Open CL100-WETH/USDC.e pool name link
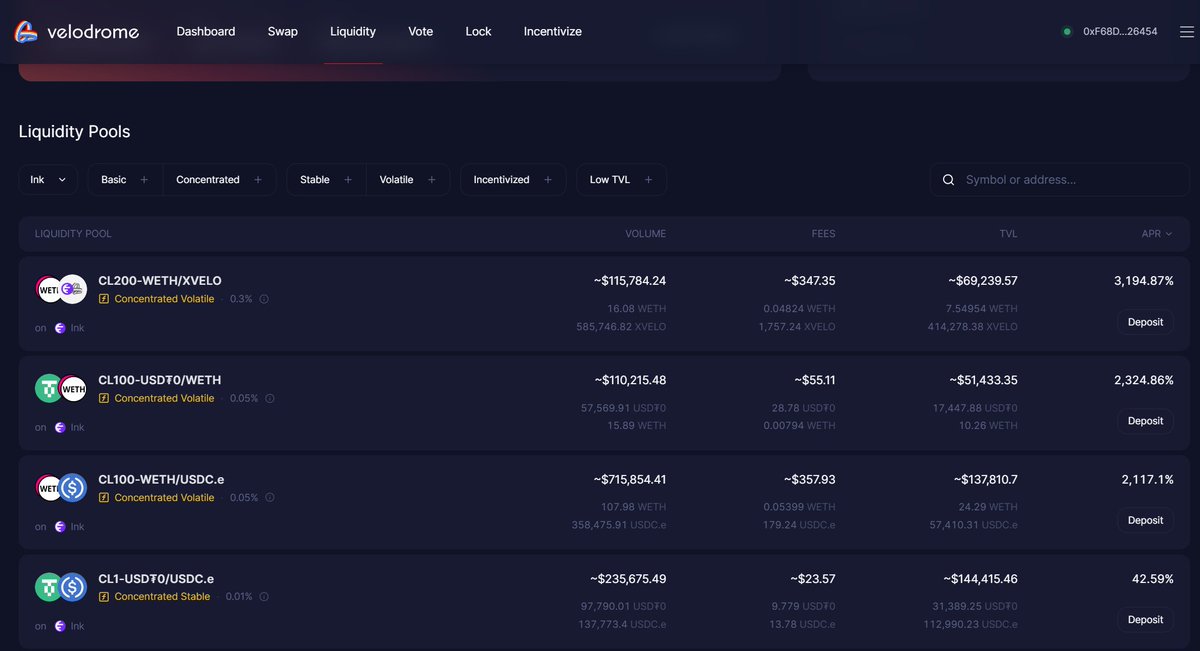This screenshot has width=1200, height=651. click(163, 480)
